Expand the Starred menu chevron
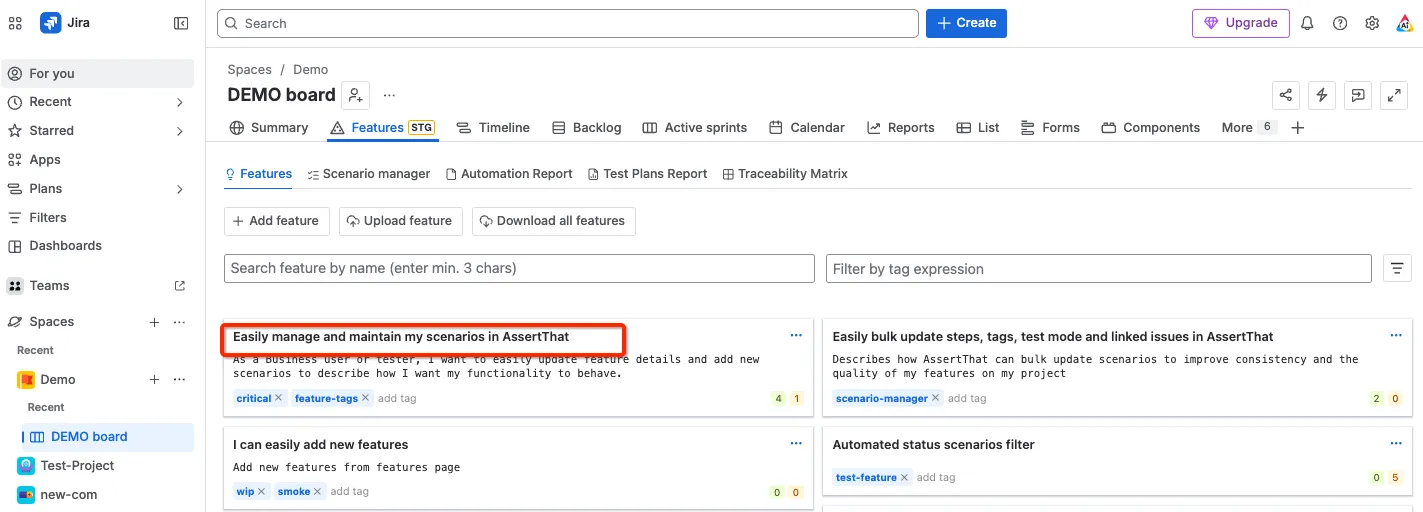1423x512 pixels. point(180,131)
